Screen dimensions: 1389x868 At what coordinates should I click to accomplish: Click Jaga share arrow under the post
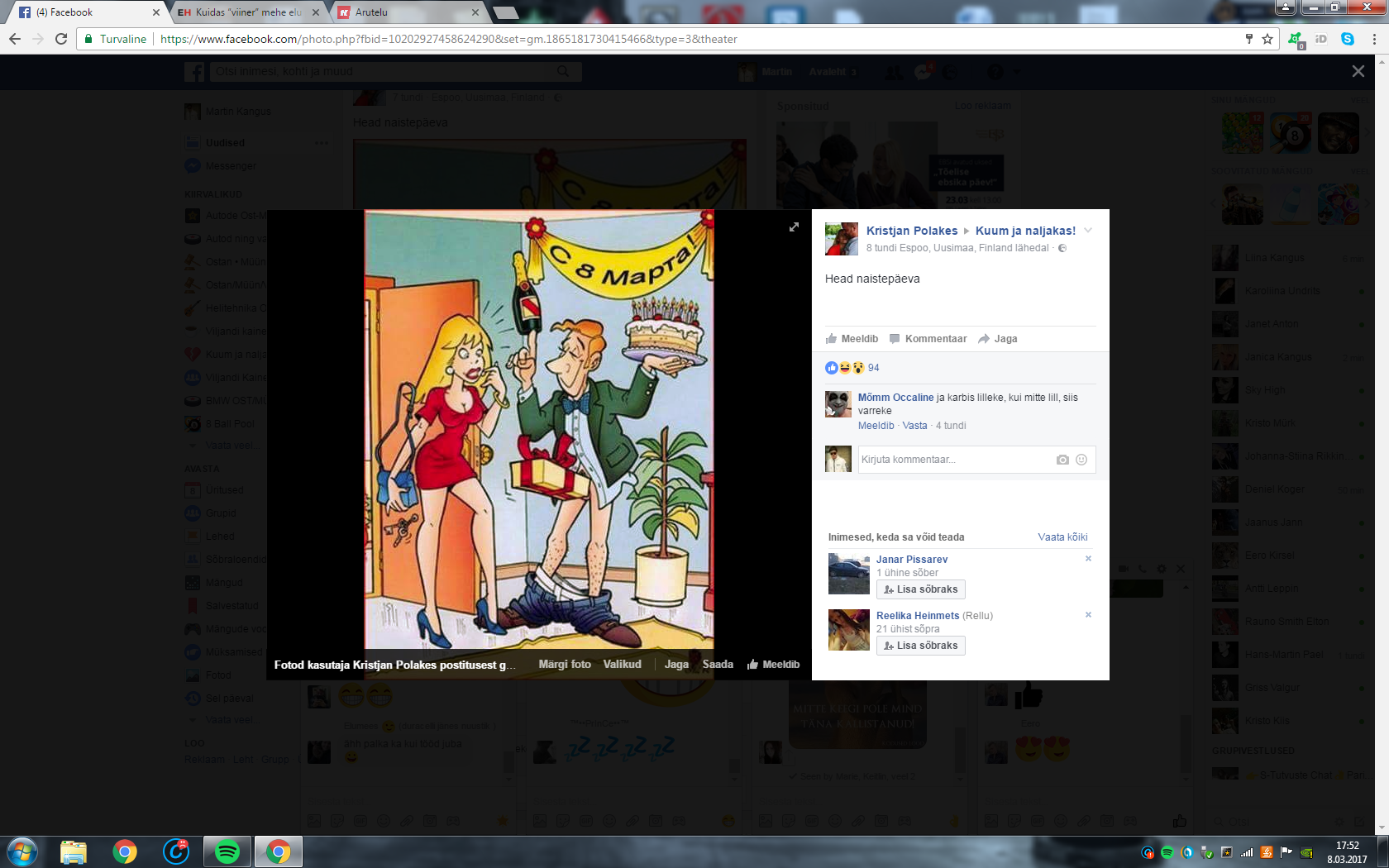pyautogui.click(x=997, y=339)
